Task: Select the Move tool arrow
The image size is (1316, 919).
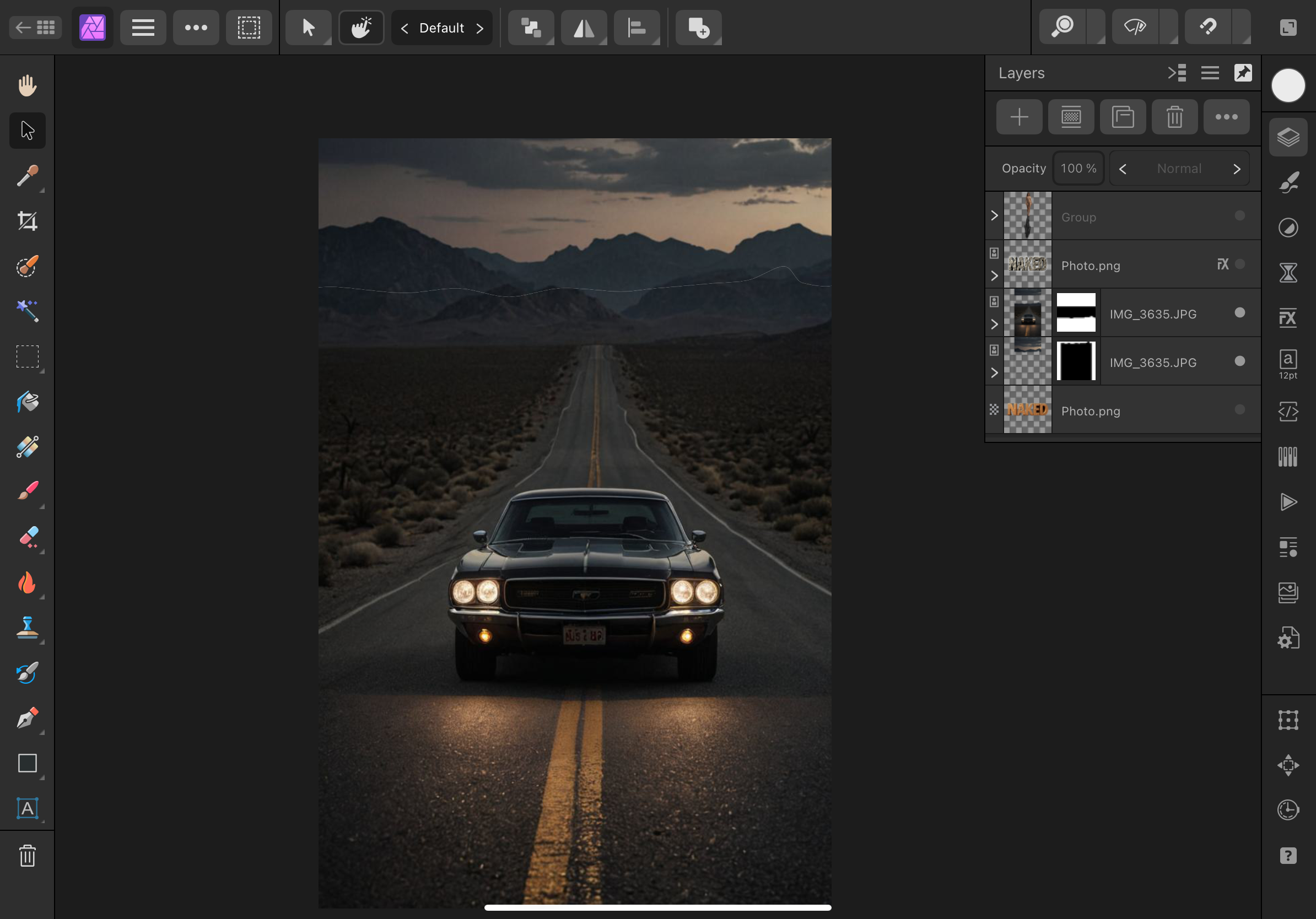Action: click(27, 131)
